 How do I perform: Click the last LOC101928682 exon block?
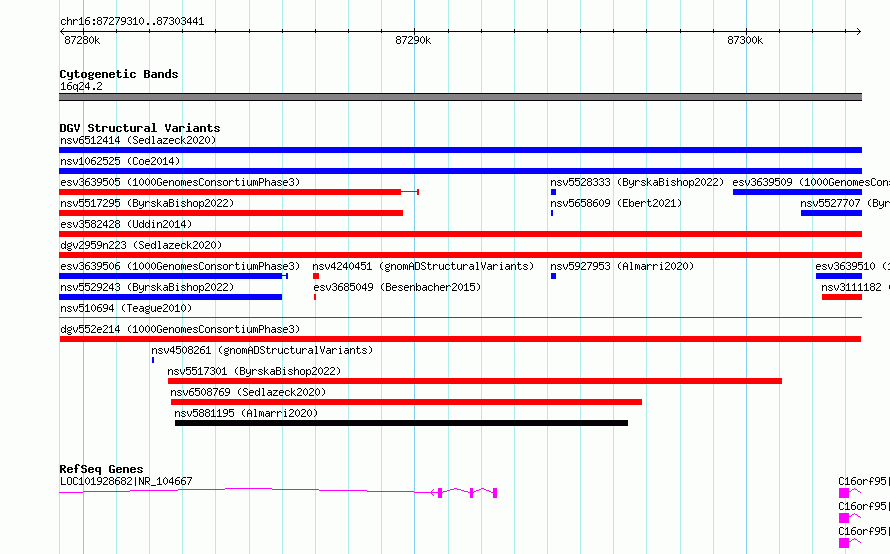click(x=495, y=493)
